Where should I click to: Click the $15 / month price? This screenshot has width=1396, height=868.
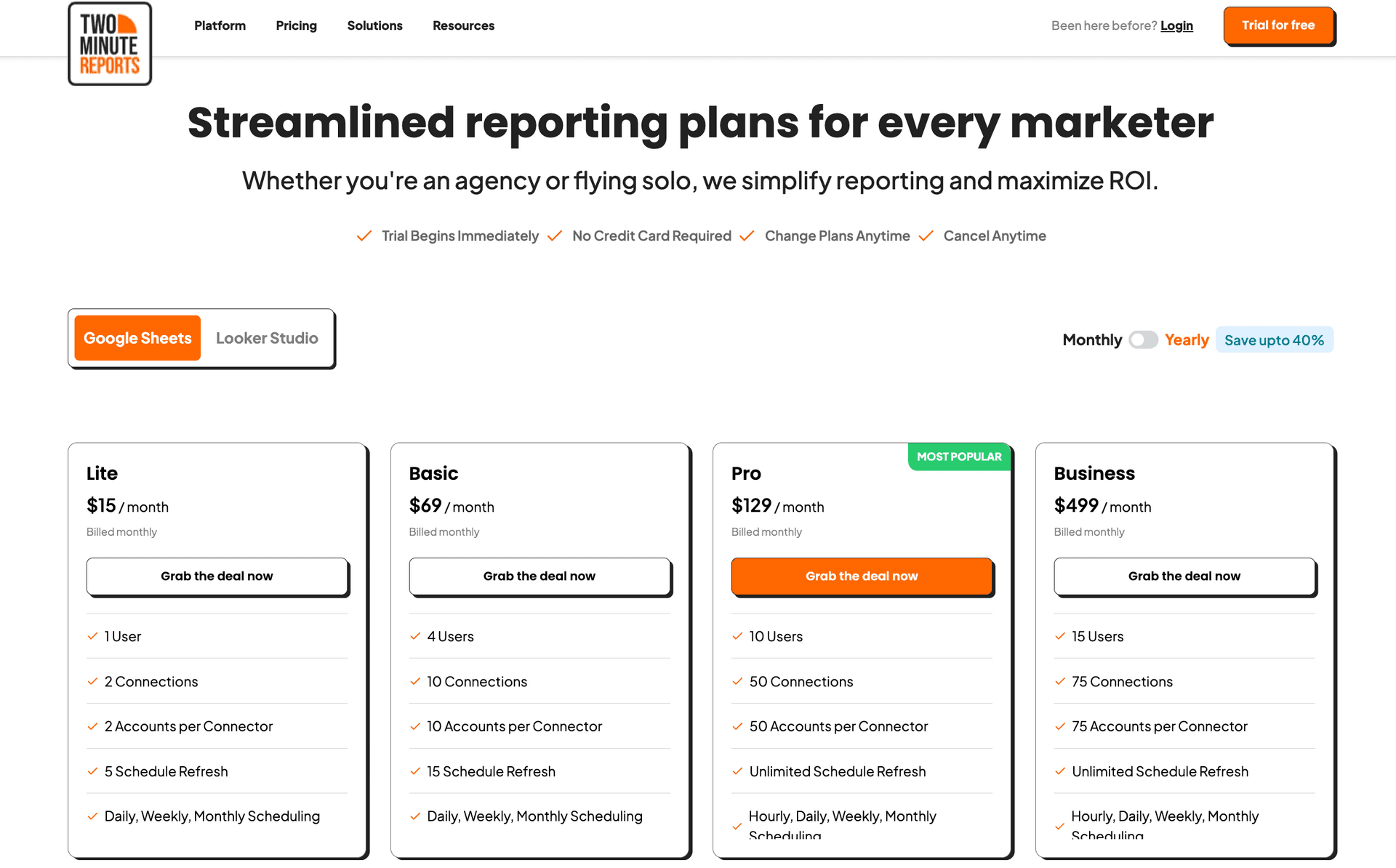pos(127,506)
